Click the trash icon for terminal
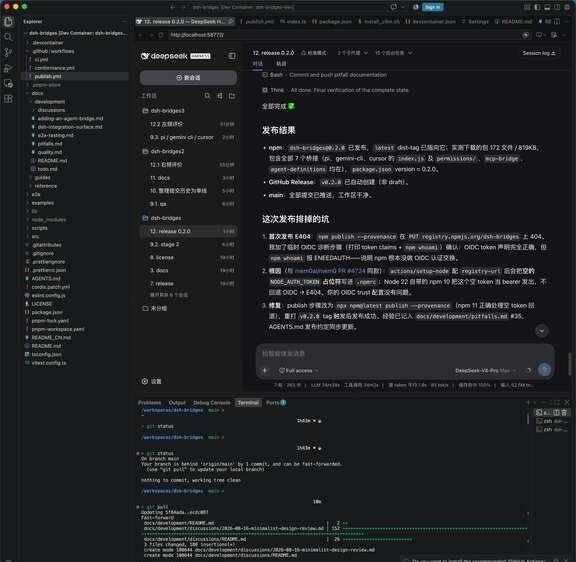Image resolution: width=576 pixels, height=562 pixels. click(564, 412)
